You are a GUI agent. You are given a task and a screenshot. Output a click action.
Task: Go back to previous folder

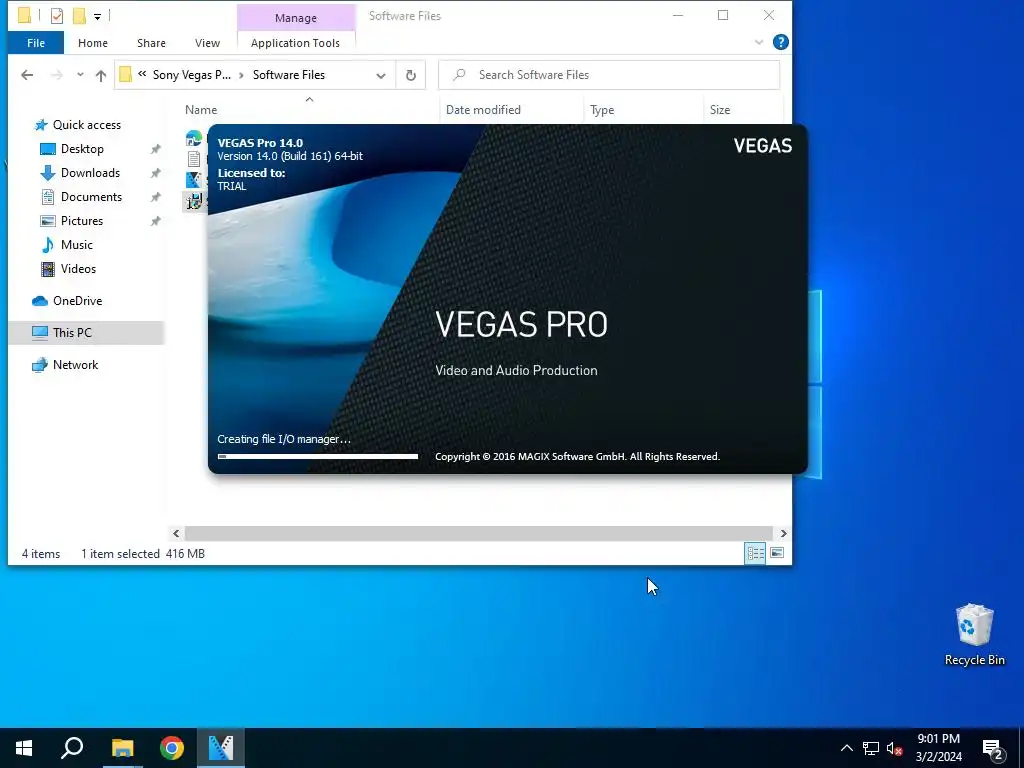pyautogui.click(x=27, y=75)
